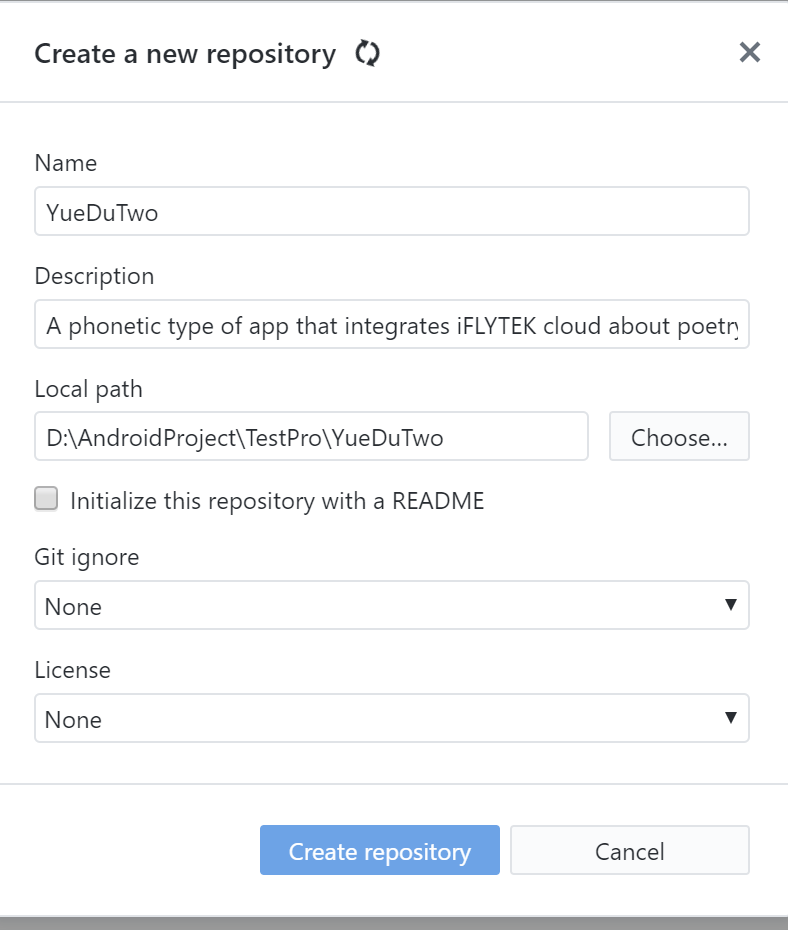Click the Local path input field
Screen dimensions: 788x930
click(311, 436)
